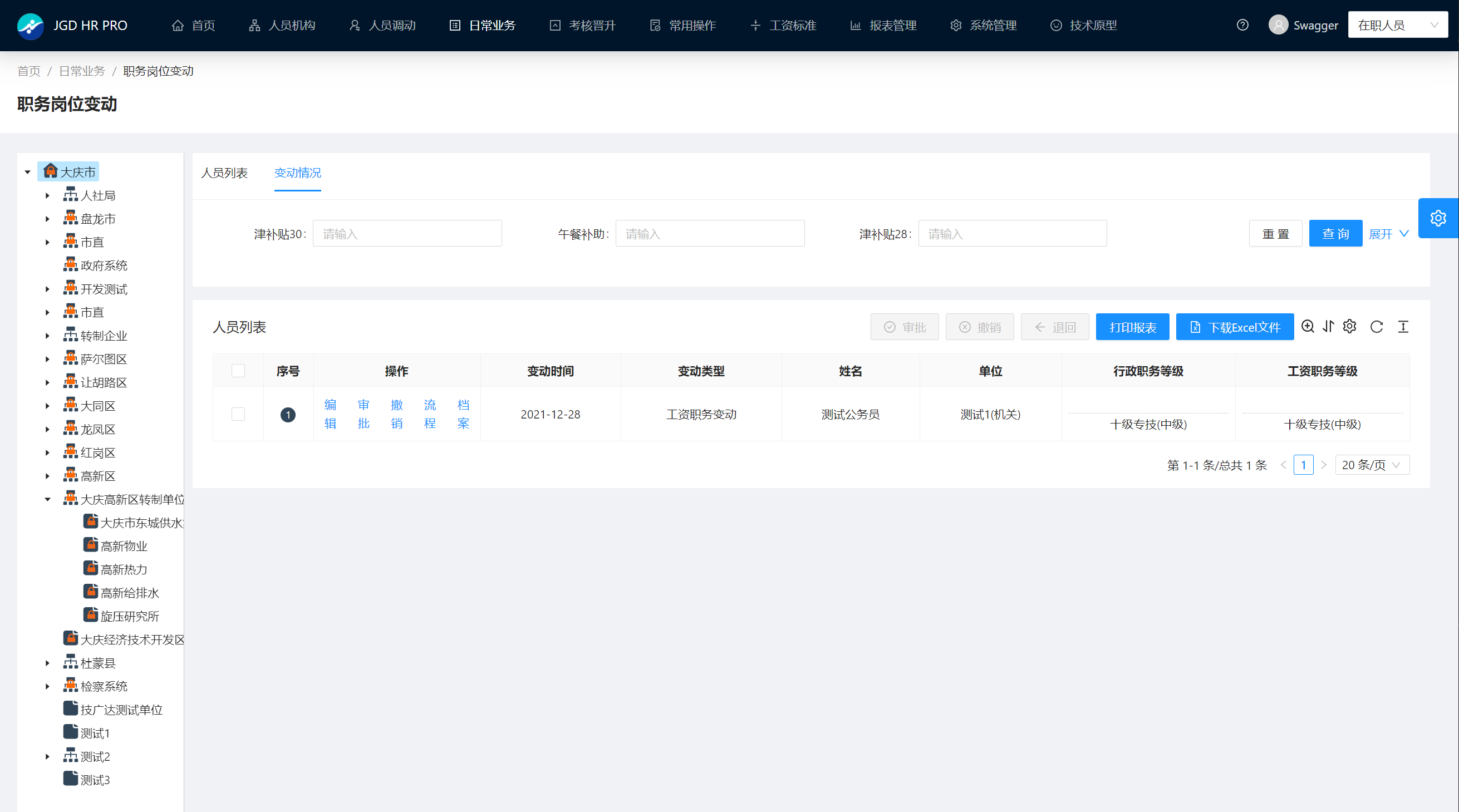Click the density height icon in table toolbar
The image size is (1459, 812).
click(1403, 327)
